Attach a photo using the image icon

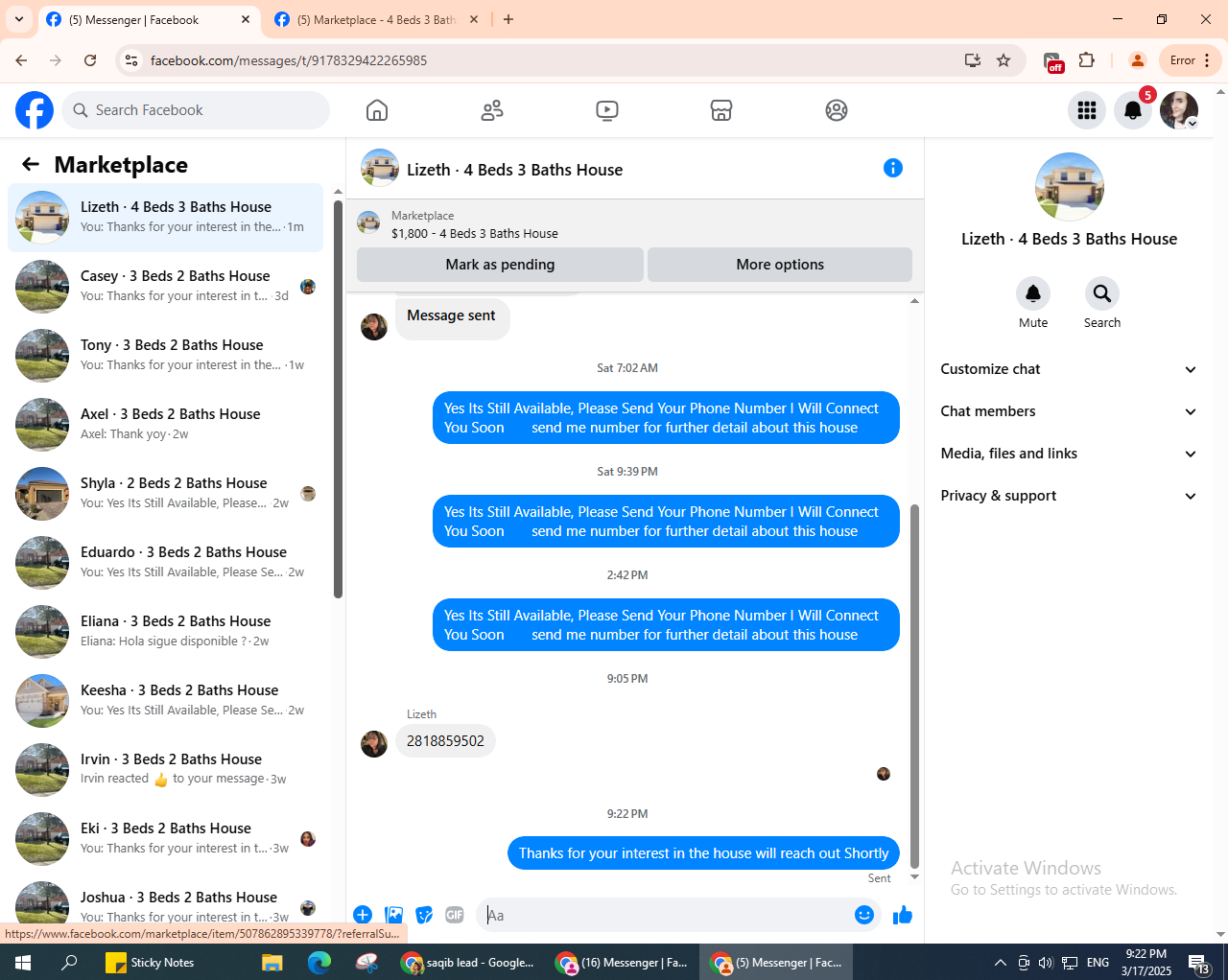coord(393,915)
